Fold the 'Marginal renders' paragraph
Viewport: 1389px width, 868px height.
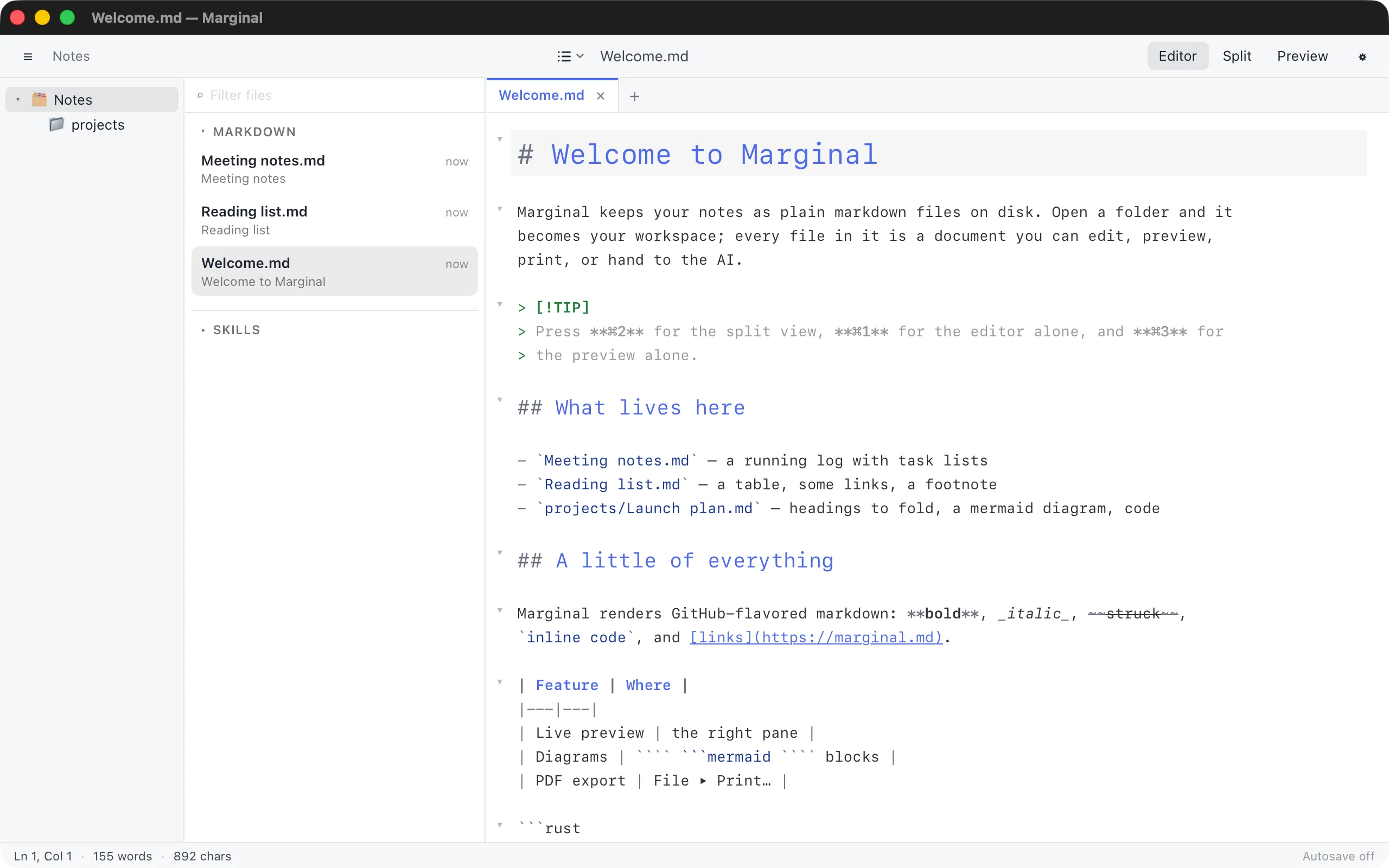pyautogui.click(x=500, y=610)
